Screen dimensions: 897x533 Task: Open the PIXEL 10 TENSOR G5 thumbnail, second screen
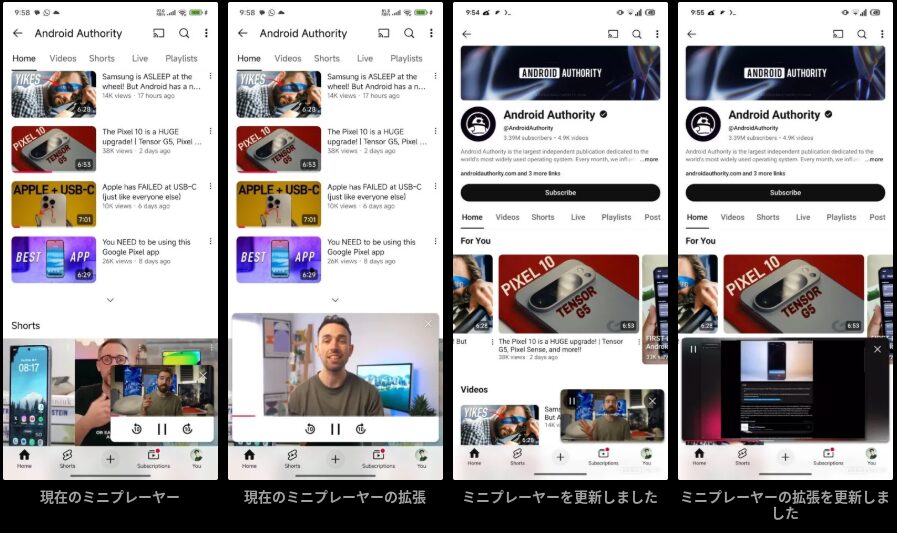tap(279, 149)
